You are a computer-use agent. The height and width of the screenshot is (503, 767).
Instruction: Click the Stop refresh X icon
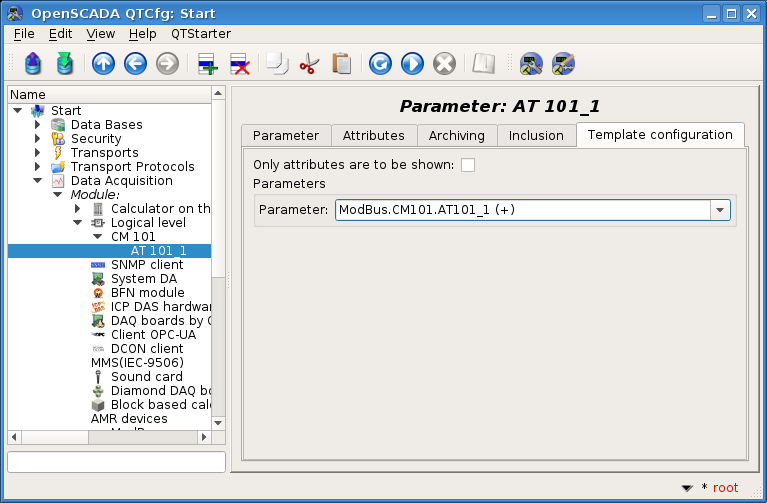click(445, 64)
